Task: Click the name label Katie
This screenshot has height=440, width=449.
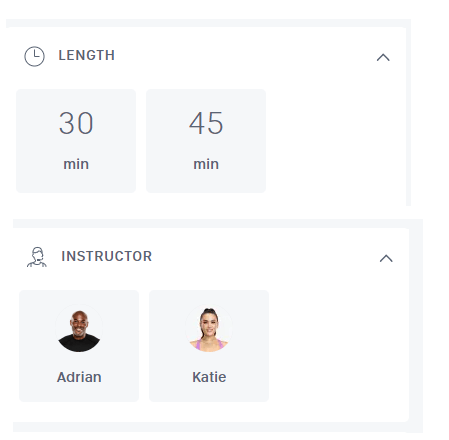Action: tap(209, 377)
